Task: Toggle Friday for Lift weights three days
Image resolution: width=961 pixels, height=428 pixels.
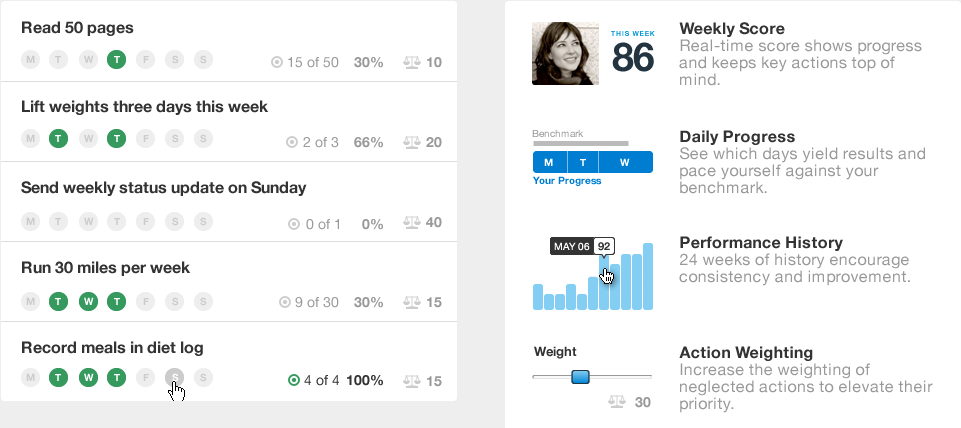Action: click(x=145, y=139)
